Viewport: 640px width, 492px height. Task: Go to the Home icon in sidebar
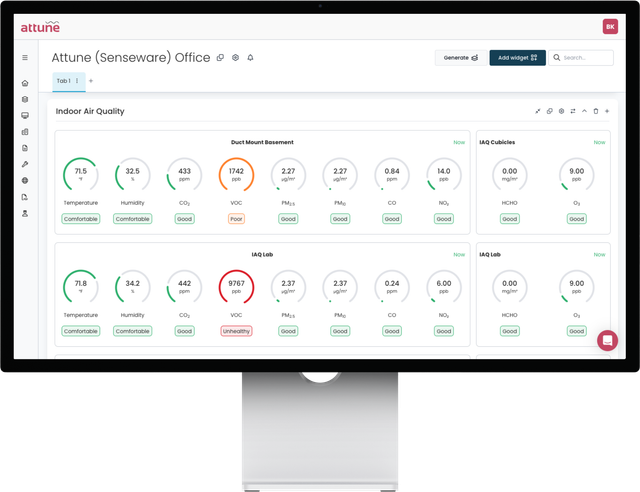(25, 83)
